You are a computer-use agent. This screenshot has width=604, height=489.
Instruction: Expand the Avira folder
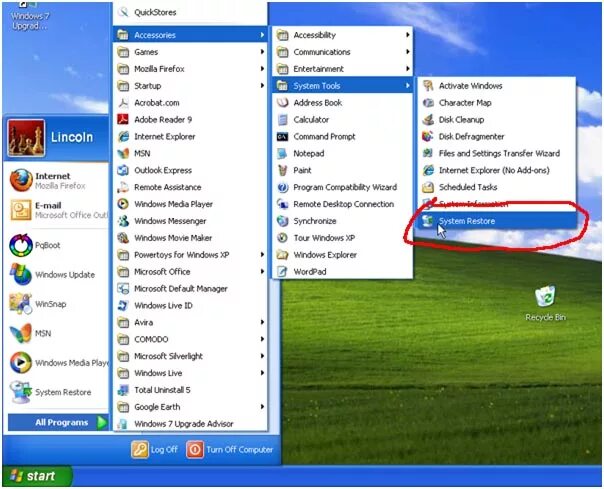click(x=191, y=322)
